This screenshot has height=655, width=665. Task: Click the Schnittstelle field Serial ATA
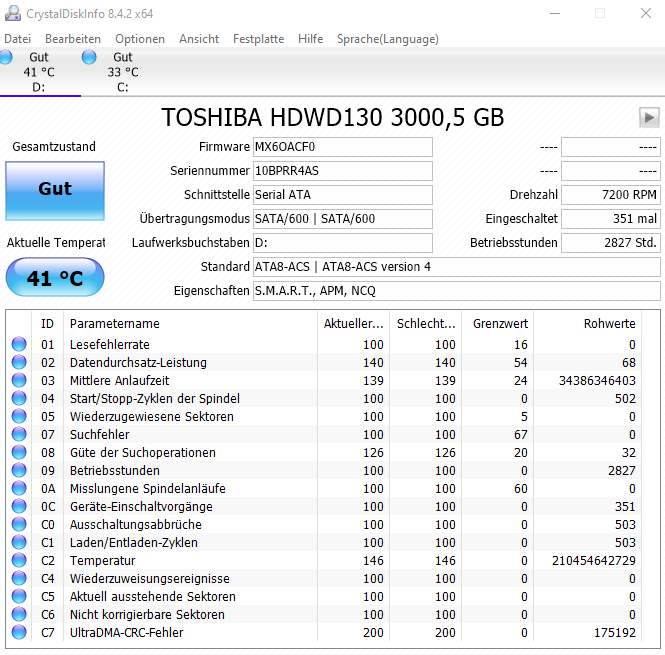click(343, 195)
